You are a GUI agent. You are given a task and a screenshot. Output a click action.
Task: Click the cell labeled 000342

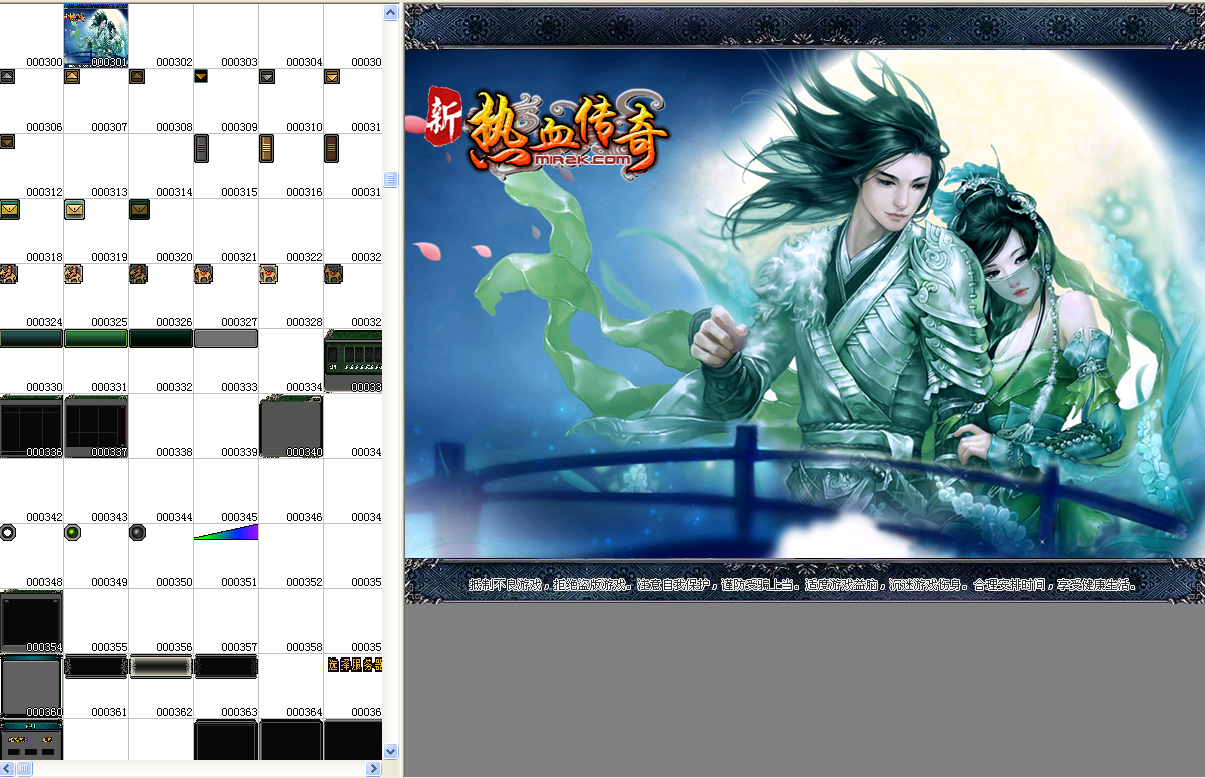click(x=31, y=491)
